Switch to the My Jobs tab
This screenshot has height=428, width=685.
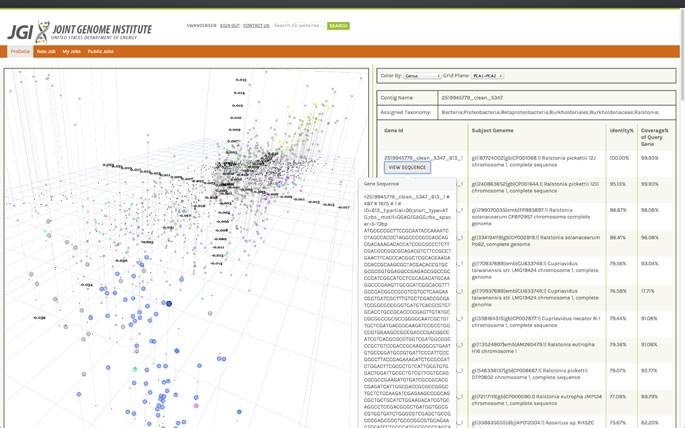[71, 52]
